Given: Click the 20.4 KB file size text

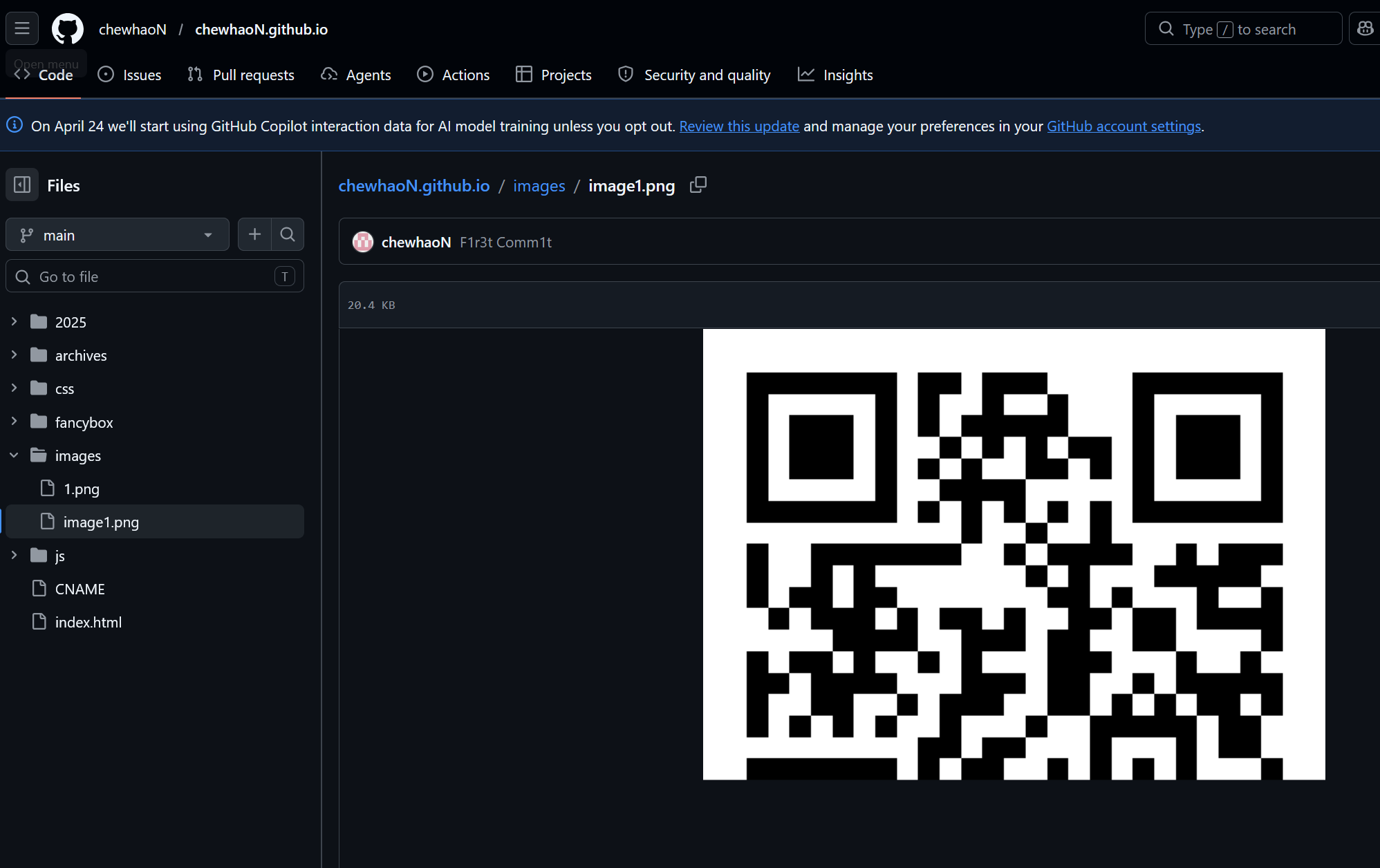Looking at the screenshot, I should 371,305.
